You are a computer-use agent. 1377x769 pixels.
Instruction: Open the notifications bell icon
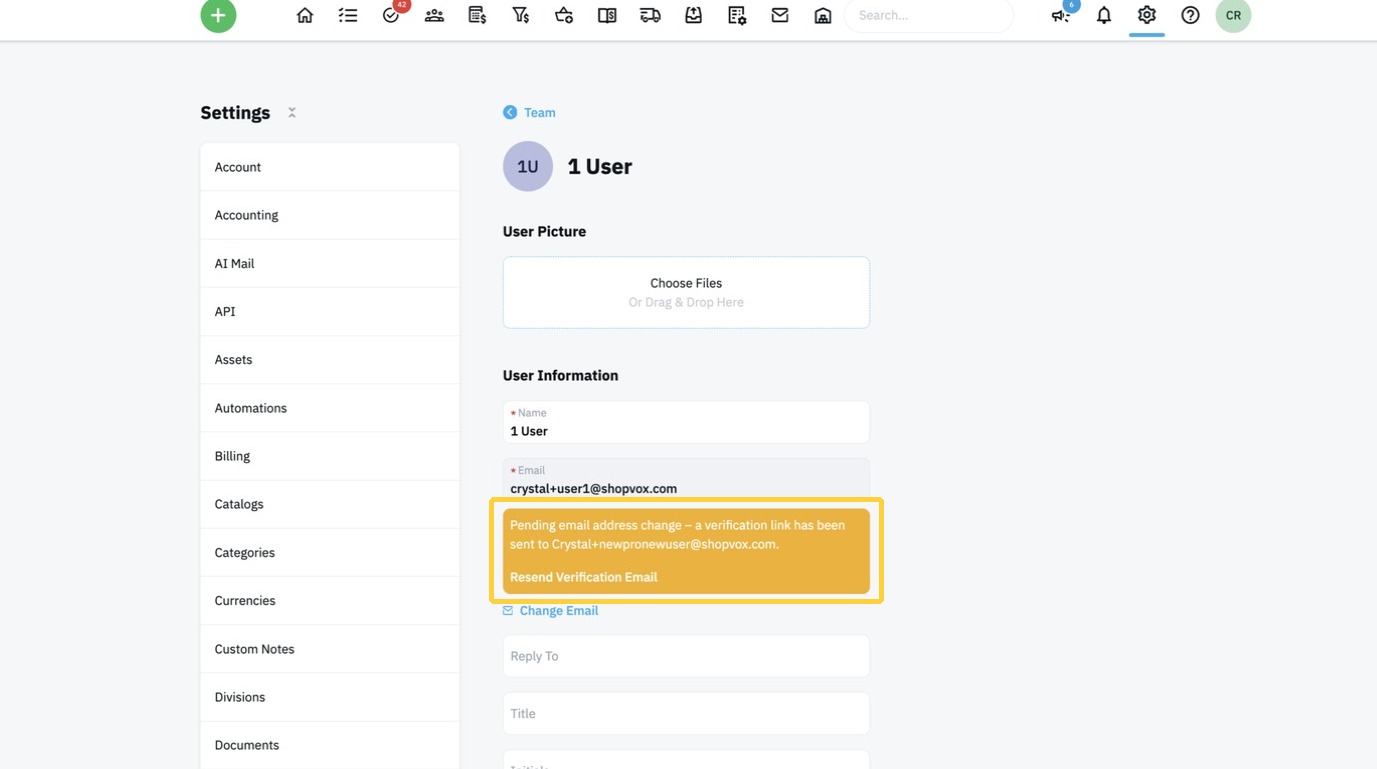(x=1104, y=15)
